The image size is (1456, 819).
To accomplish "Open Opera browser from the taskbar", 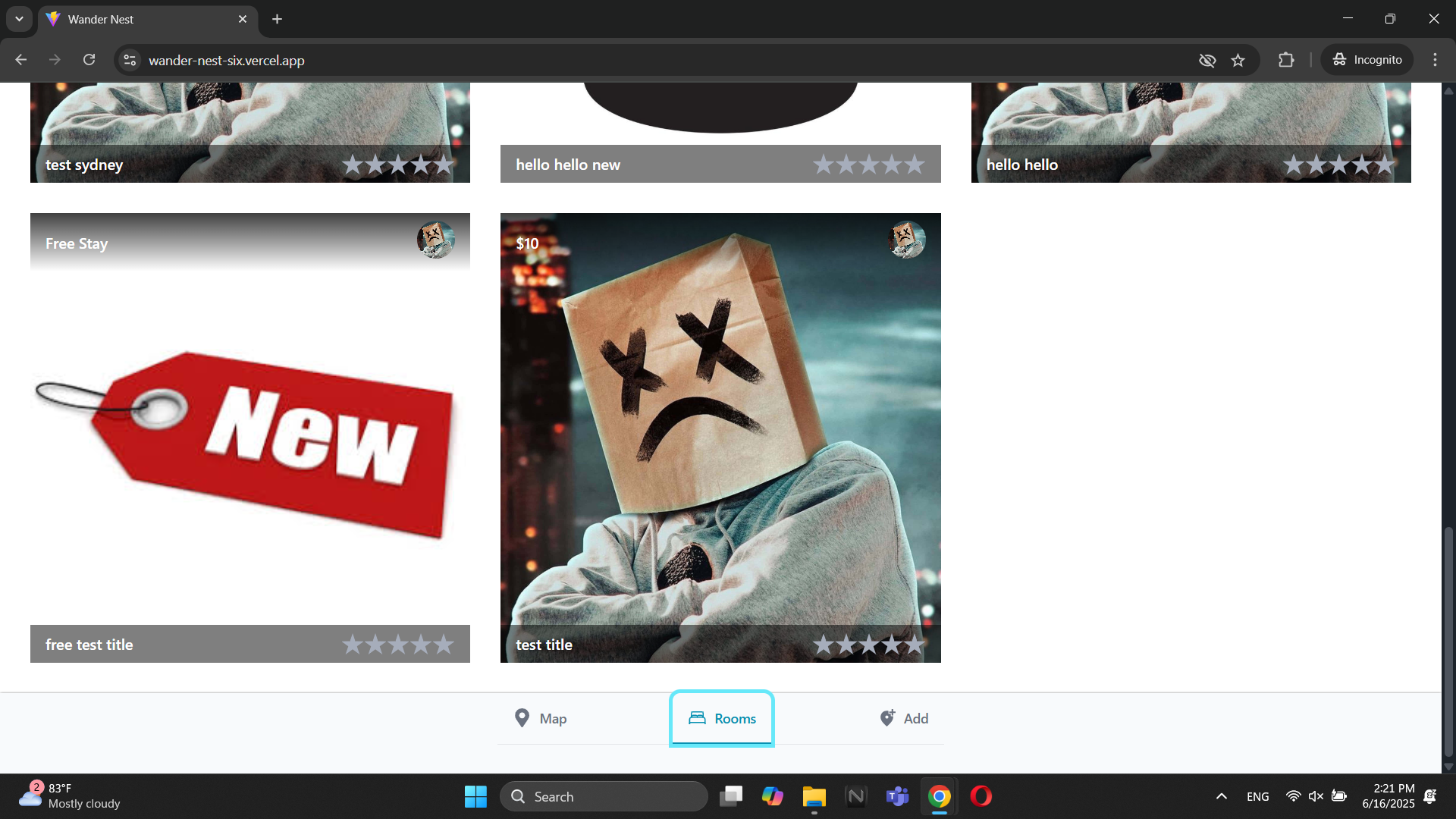I will [x=981, y=796].
